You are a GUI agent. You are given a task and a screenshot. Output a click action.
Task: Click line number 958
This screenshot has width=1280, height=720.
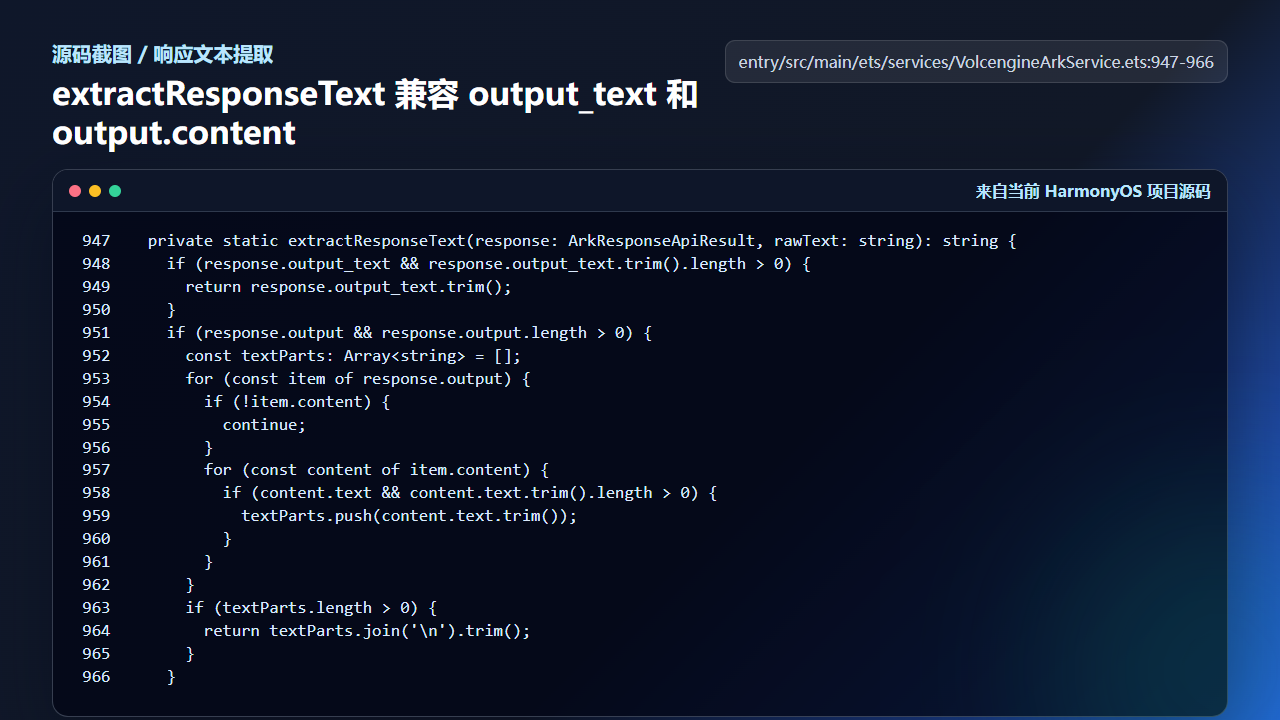[x=97, y=493]
